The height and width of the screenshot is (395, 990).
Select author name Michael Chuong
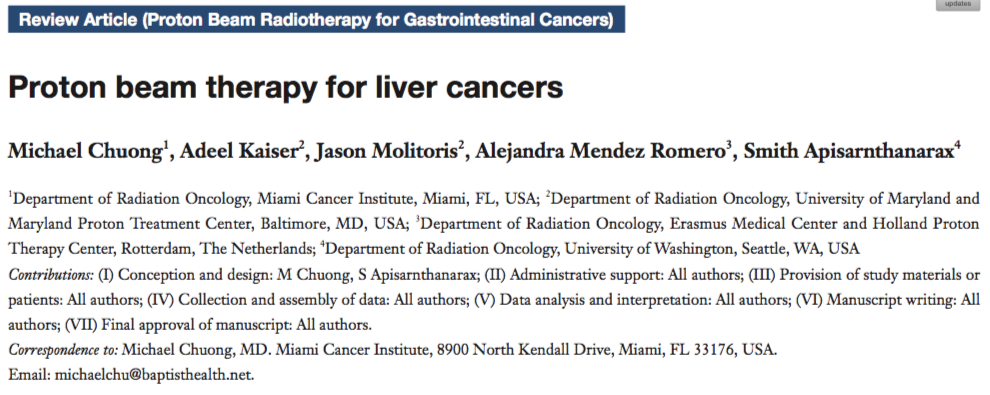[86, 153]
